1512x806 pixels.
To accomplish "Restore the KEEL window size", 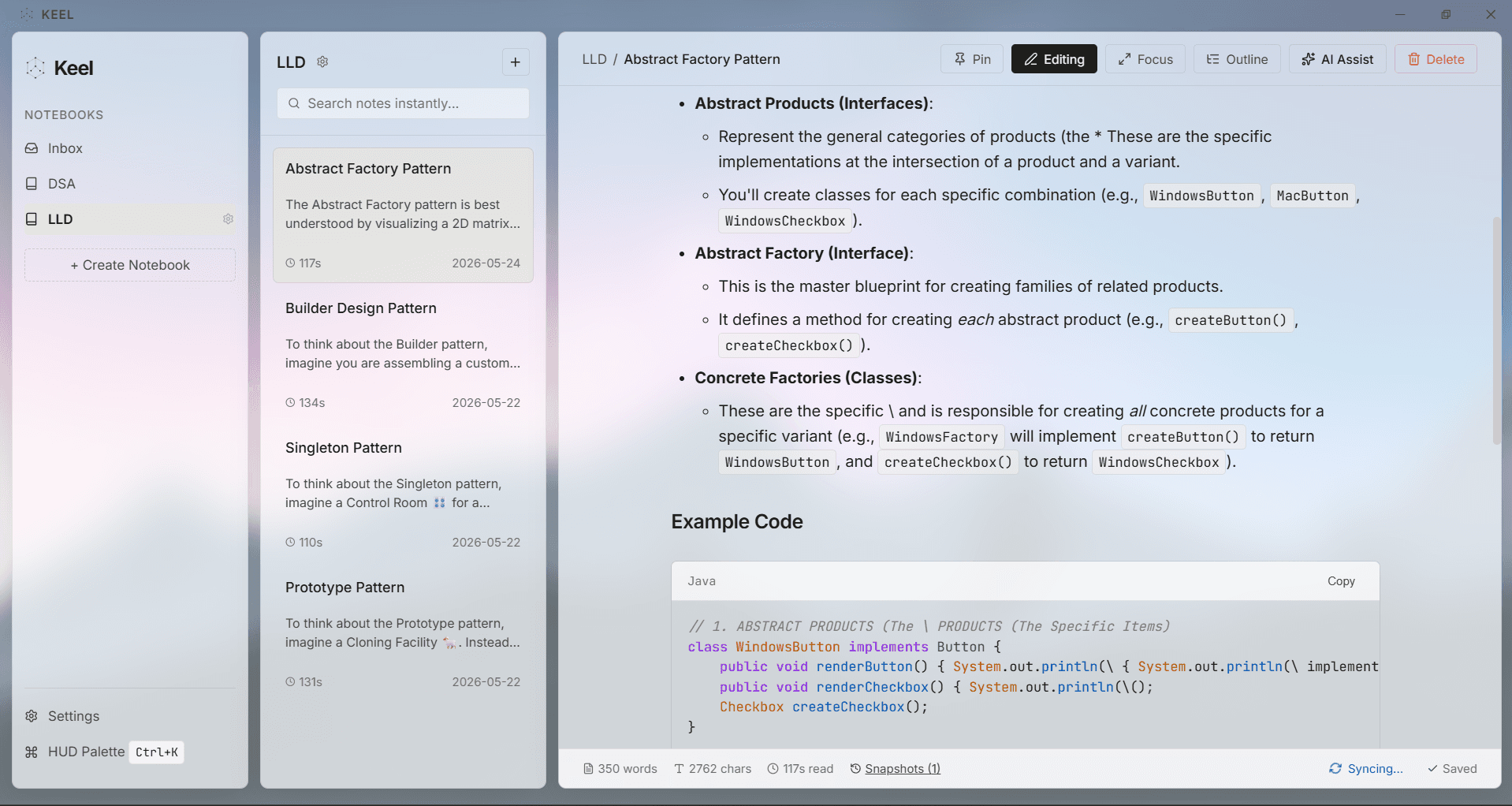I will (1446, 14).
